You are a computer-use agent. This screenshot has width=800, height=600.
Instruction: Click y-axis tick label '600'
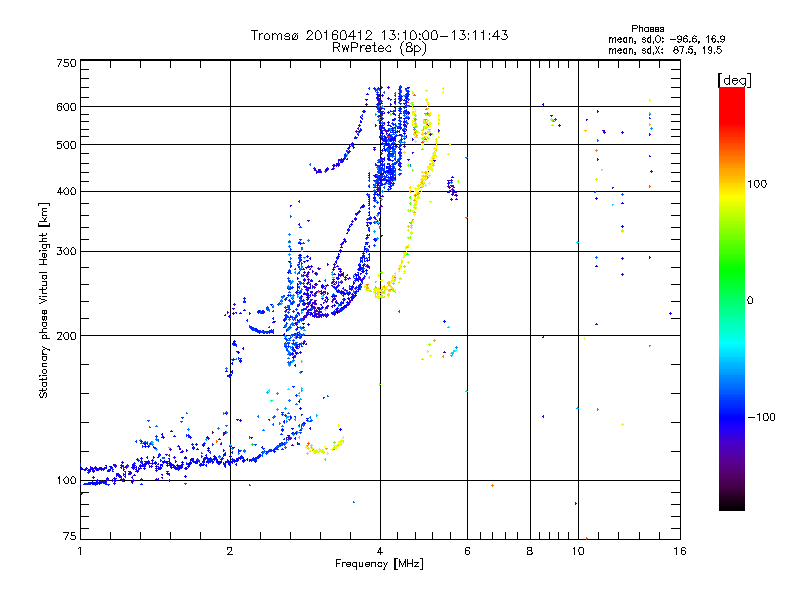[67, 107]
